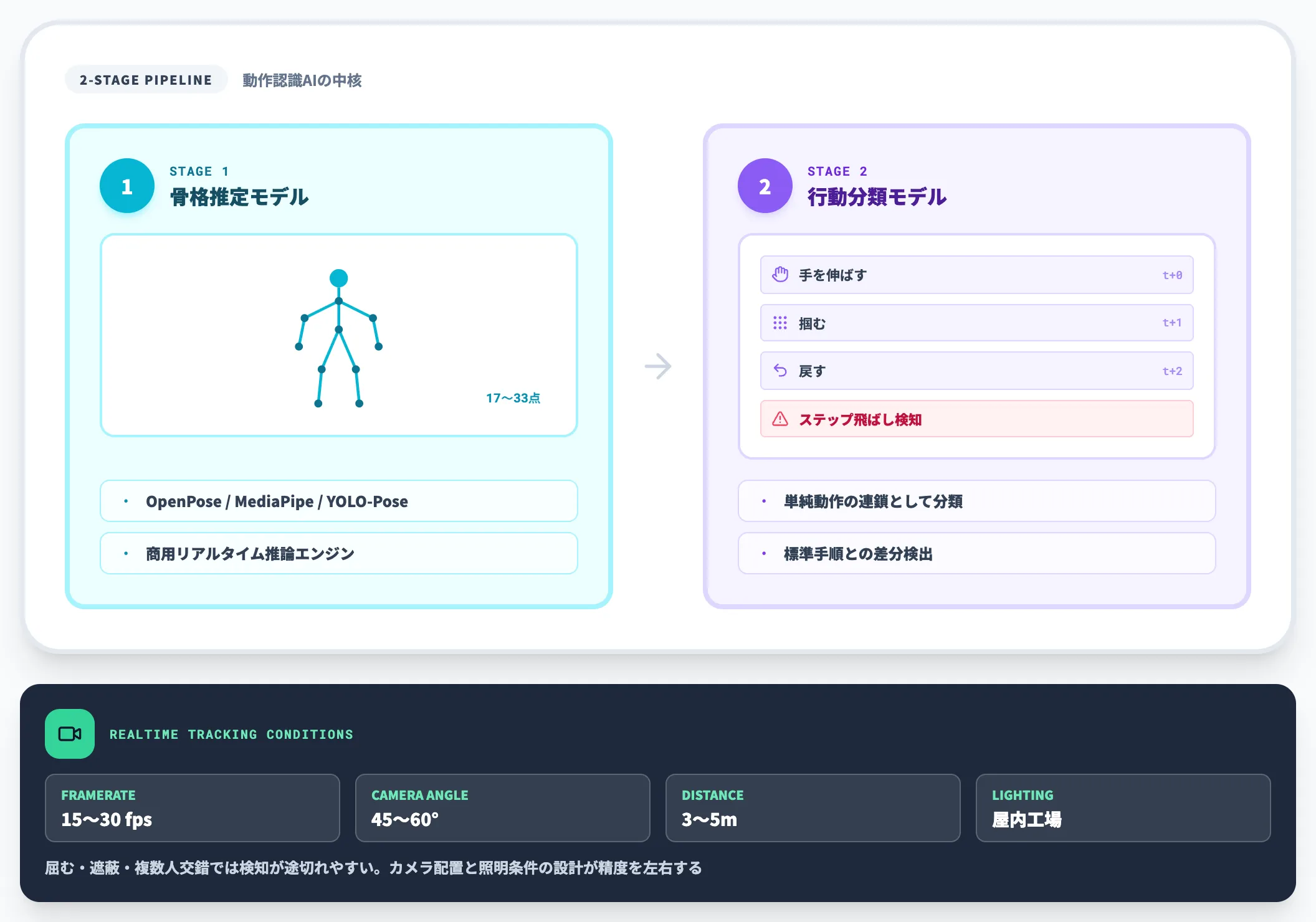Click the green video camera icon
The height and width of the screenshot is (922, 1316).
click(x=70, y=734)
